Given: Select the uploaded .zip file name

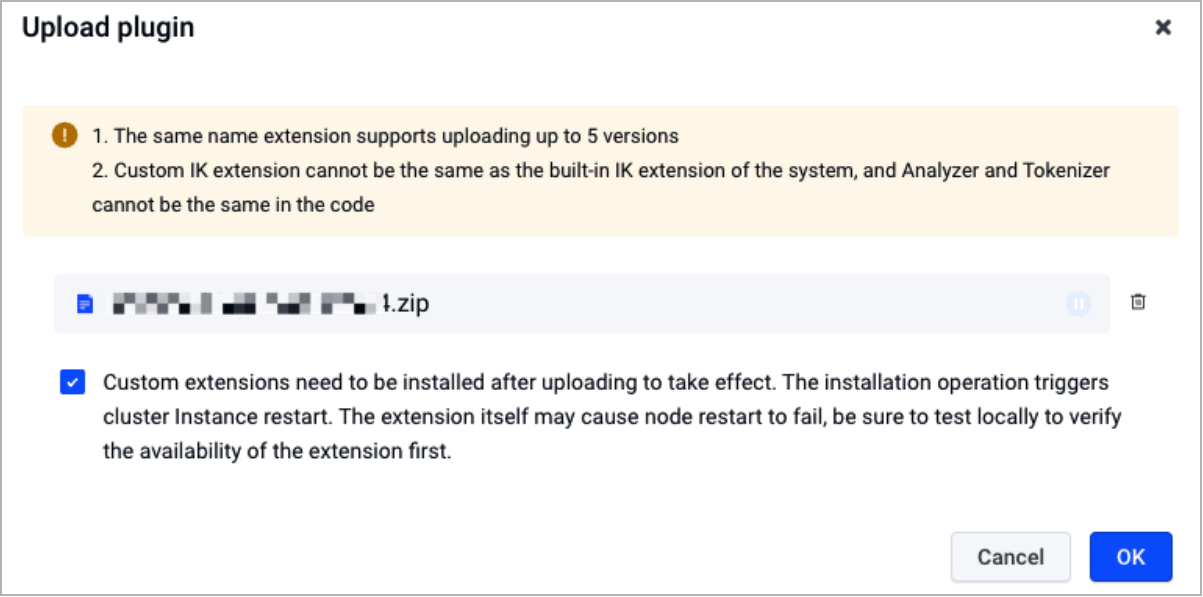Looking at the screenshot, I should tap(269, 303).
